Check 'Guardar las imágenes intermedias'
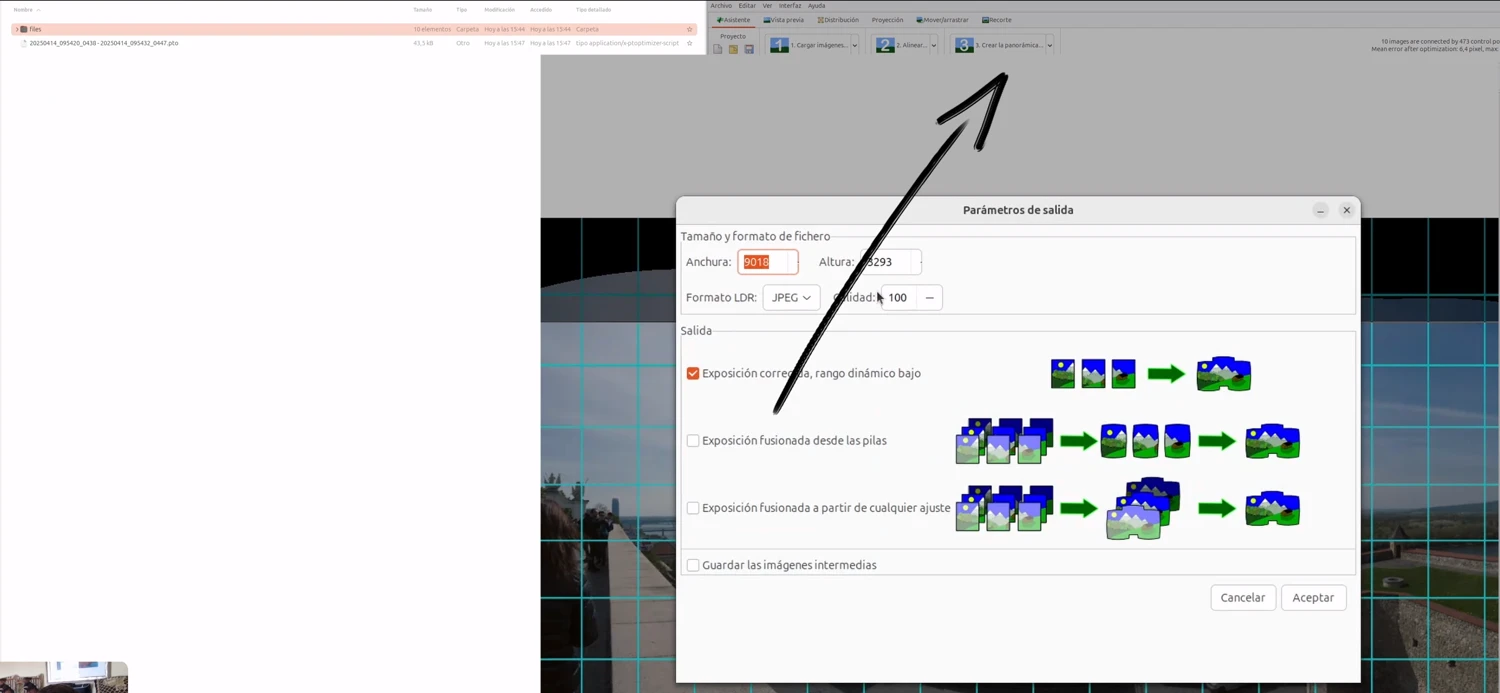 point(693,565)
